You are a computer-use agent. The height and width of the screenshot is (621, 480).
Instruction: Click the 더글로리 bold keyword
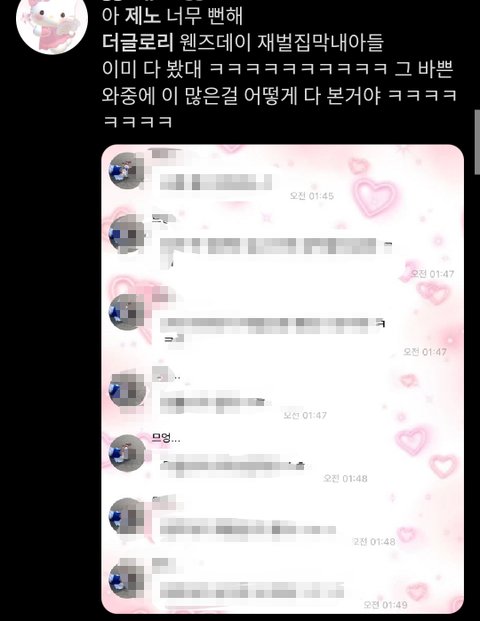coord(137,42)
